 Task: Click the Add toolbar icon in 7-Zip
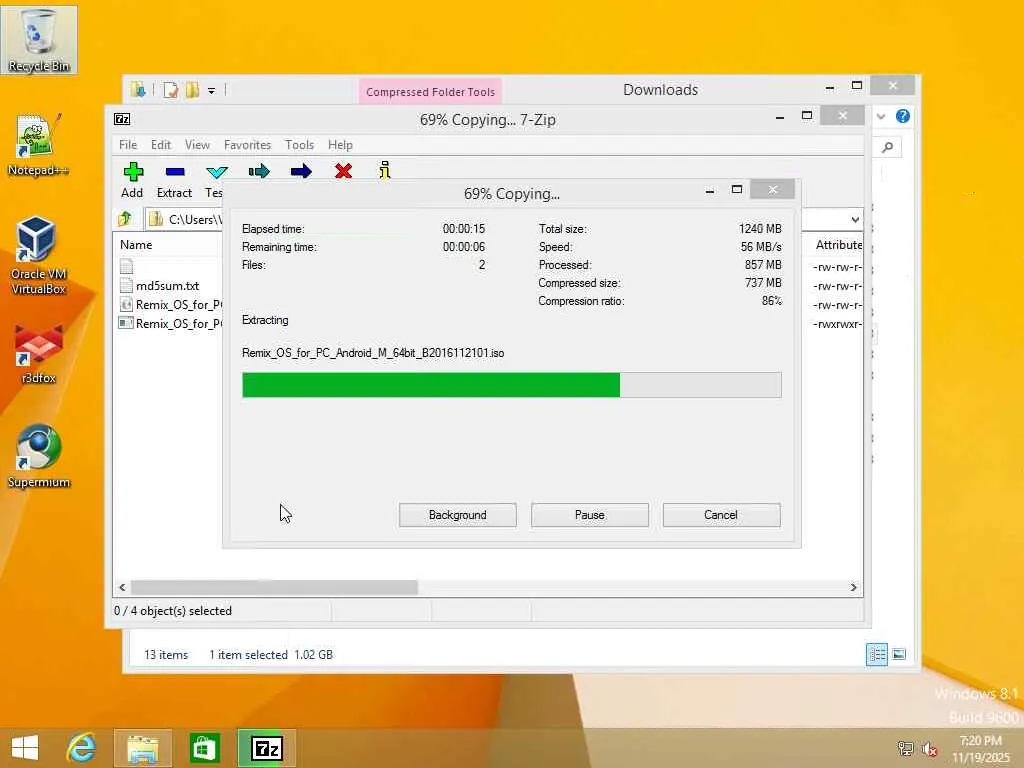[x=133, y=172]
